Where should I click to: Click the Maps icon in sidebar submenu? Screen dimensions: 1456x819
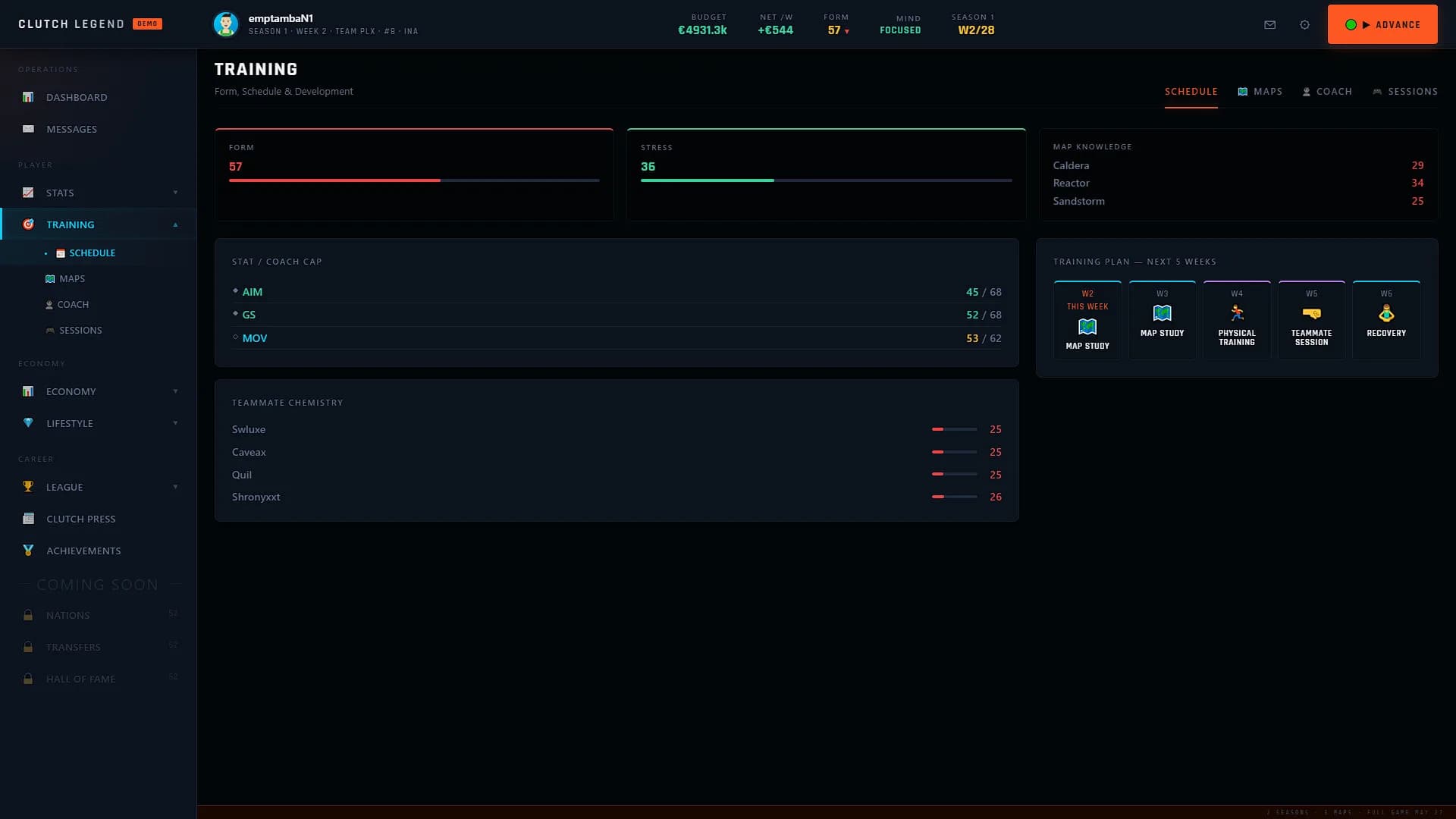tap(50, 279)
